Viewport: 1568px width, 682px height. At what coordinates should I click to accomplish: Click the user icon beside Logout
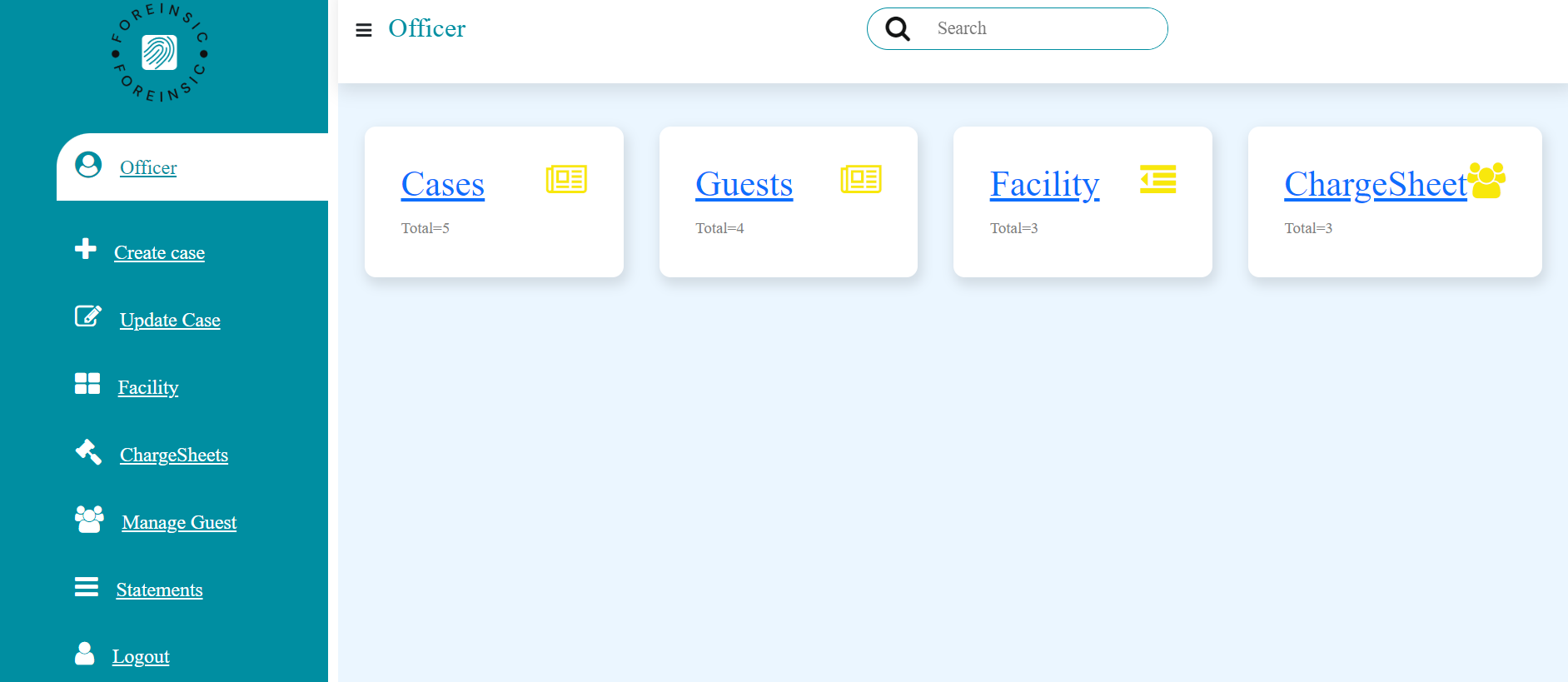tap(85, 654)
